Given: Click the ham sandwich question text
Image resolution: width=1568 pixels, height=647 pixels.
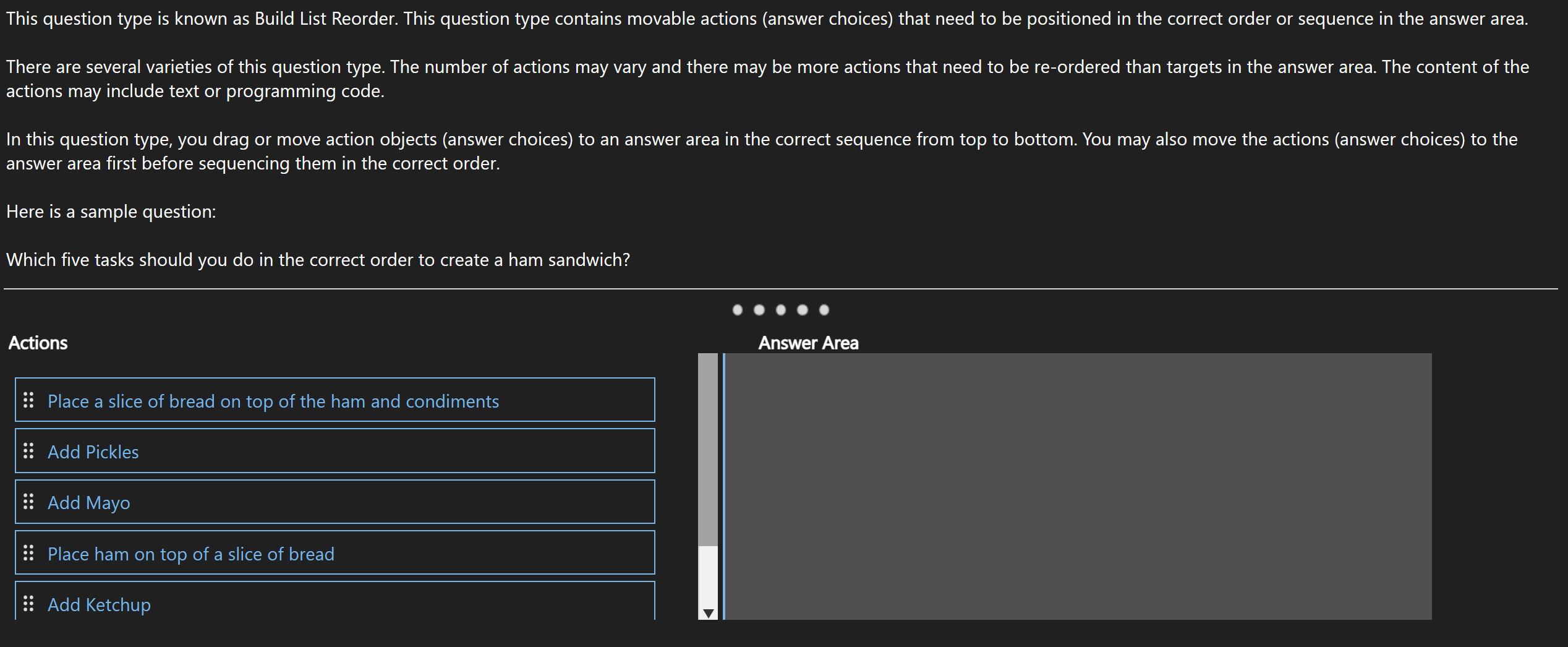Looking at the screenshot, I should [318, 260].
